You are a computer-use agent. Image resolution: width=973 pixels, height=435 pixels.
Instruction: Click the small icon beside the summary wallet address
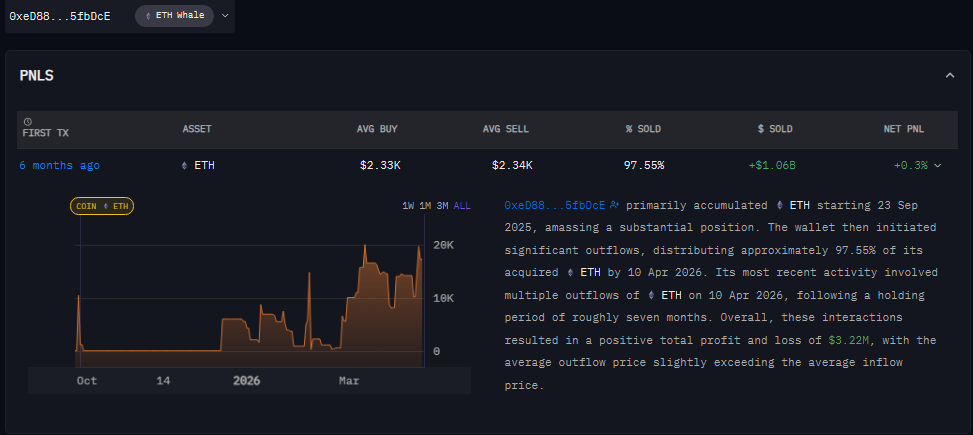614,205
